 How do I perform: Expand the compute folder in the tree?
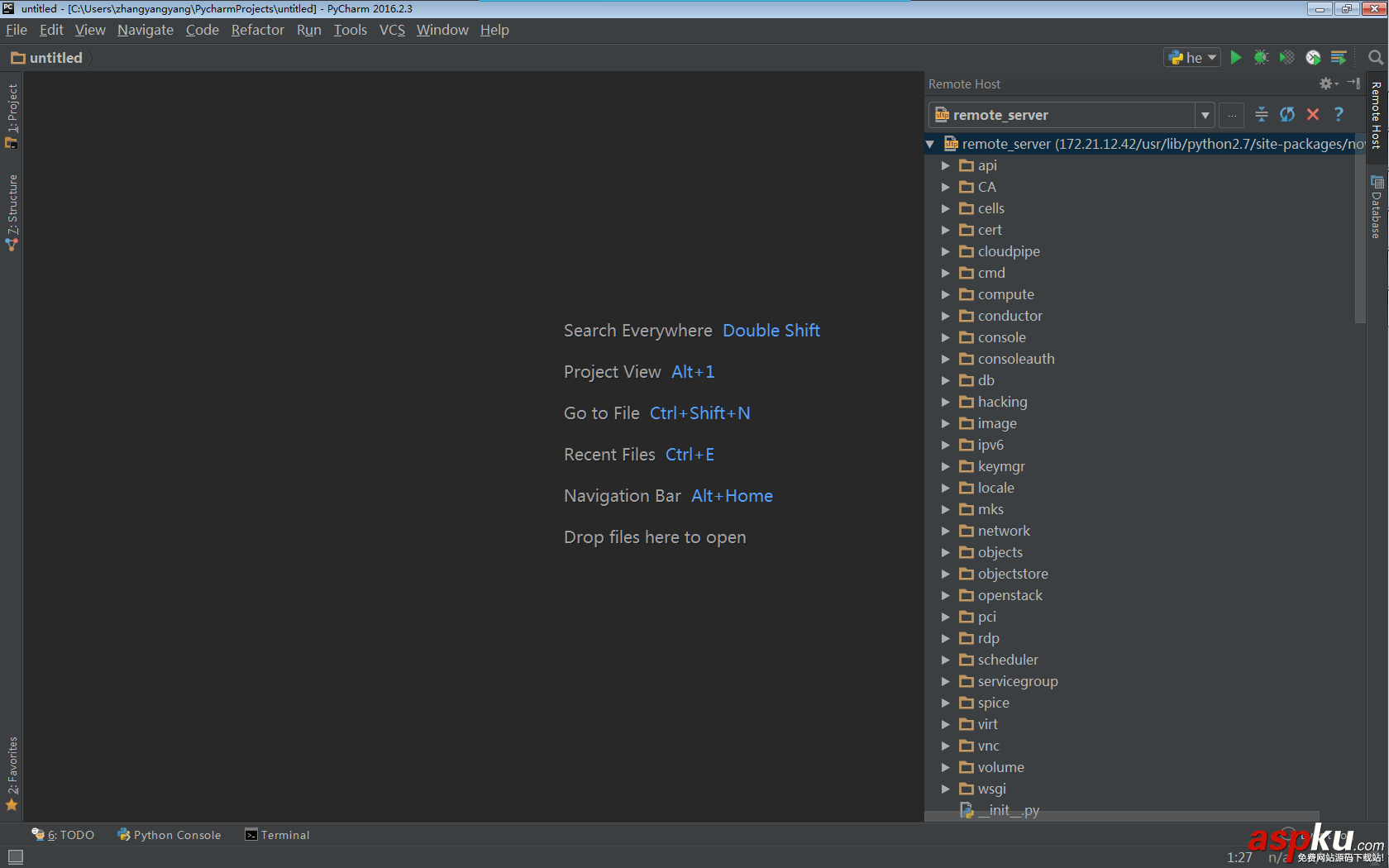pyautogui.click(x=946, y=294)
